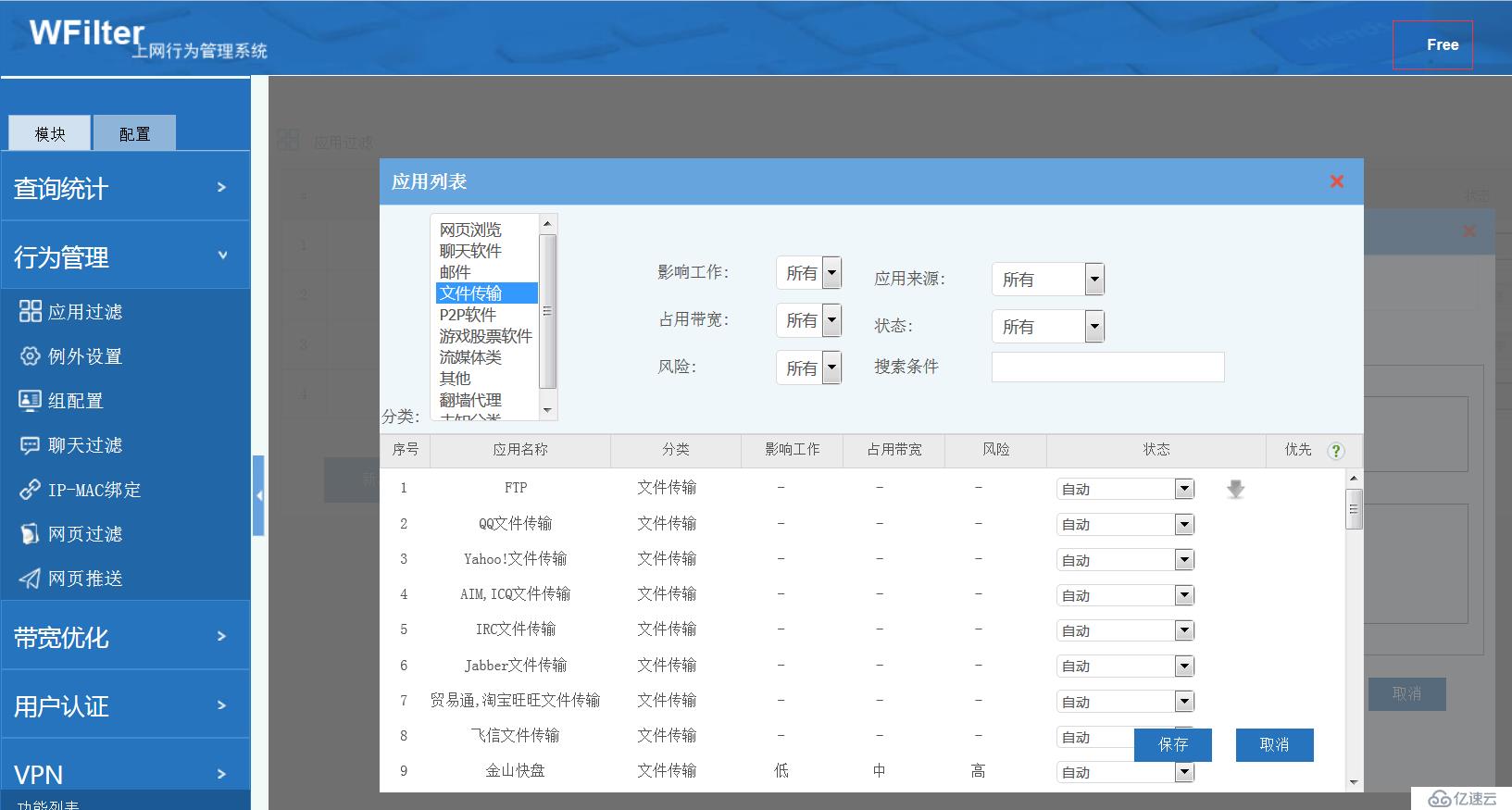The image size is (1512, 810).
Task: Select 聊天软件 in the category list
Action: pos(486,251)
